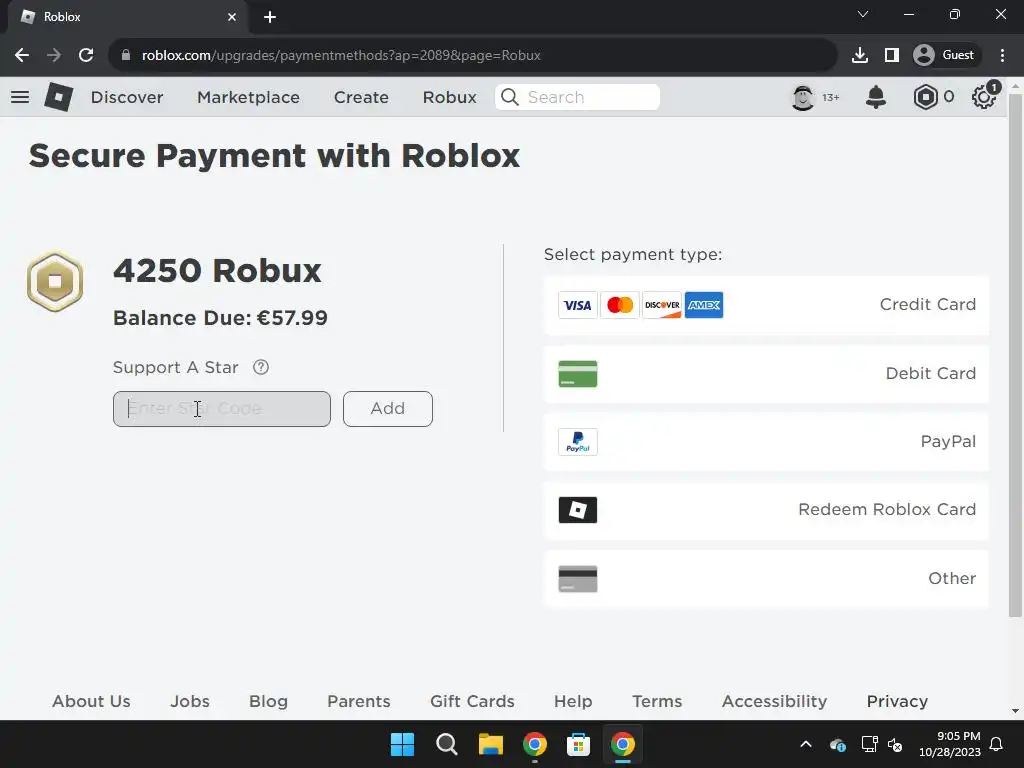Open the Marketplace nav item
Image resolution: width=1024 pixels, height=768 pixels.
click(248, 97)
